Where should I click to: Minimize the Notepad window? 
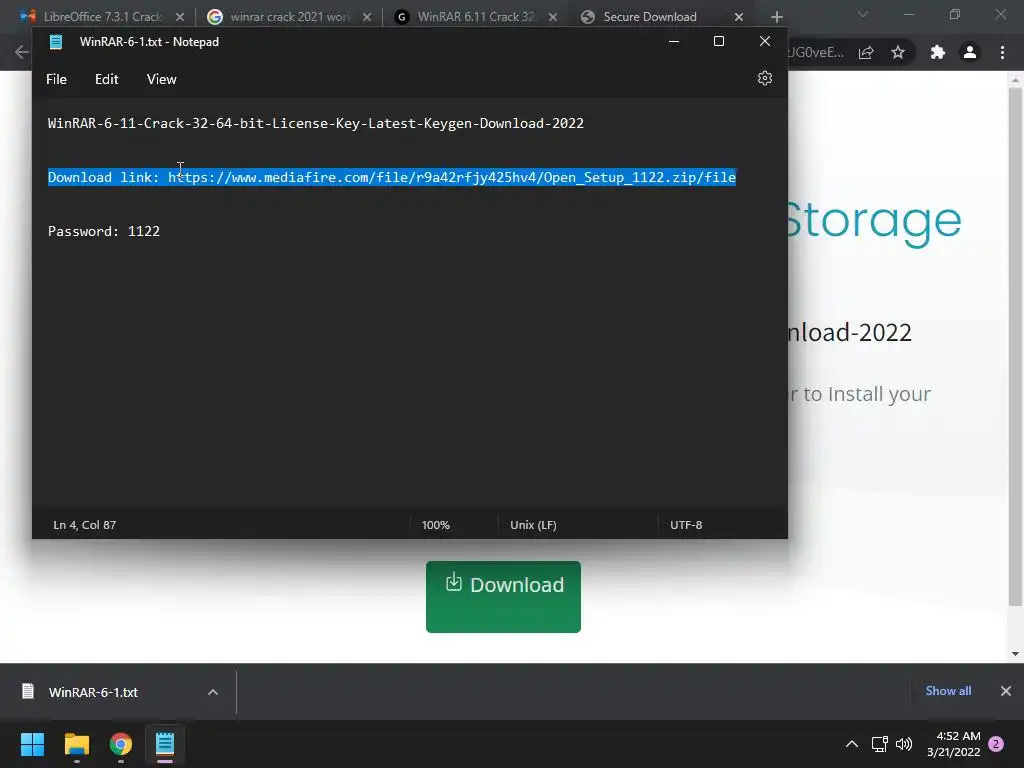[674, 41]
